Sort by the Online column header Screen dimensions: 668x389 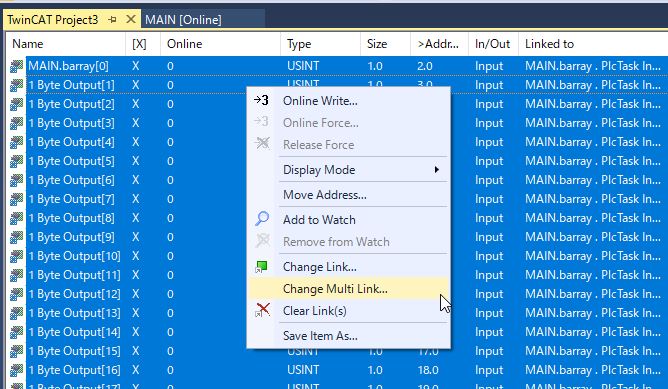point(220,44)
